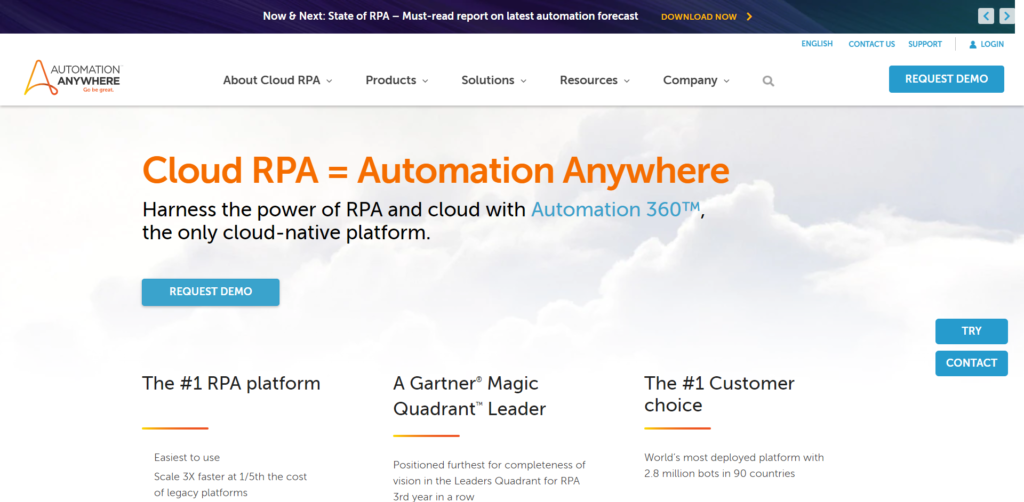
Task: Open the search magnifier icon
Action: pos(768,81)
